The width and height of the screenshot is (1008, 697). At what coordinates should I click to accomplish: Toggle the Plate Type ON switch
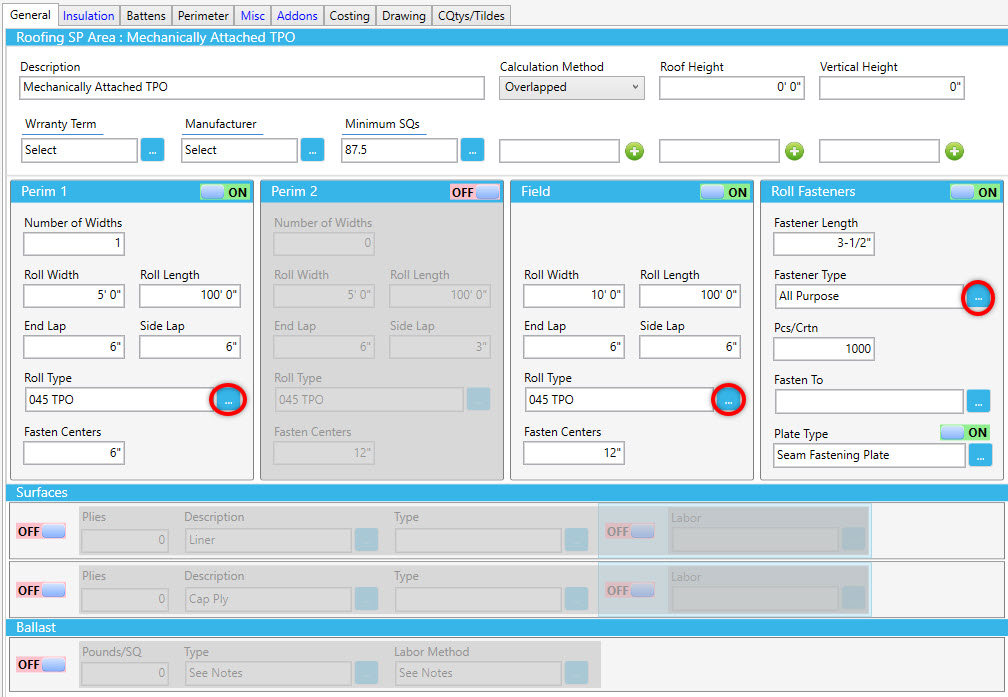pos(965,433)
